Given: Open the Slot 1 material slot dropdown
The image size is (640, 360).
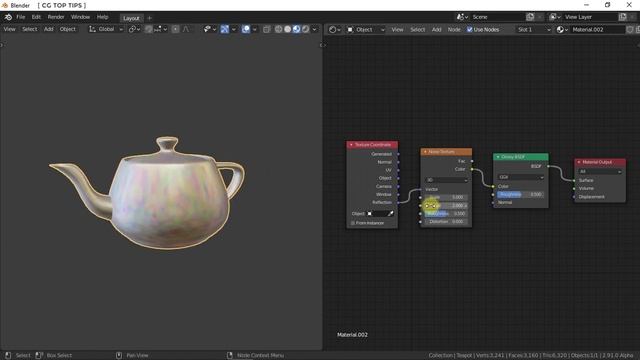Looking at the screenshot, I should (x=533, y=29).
